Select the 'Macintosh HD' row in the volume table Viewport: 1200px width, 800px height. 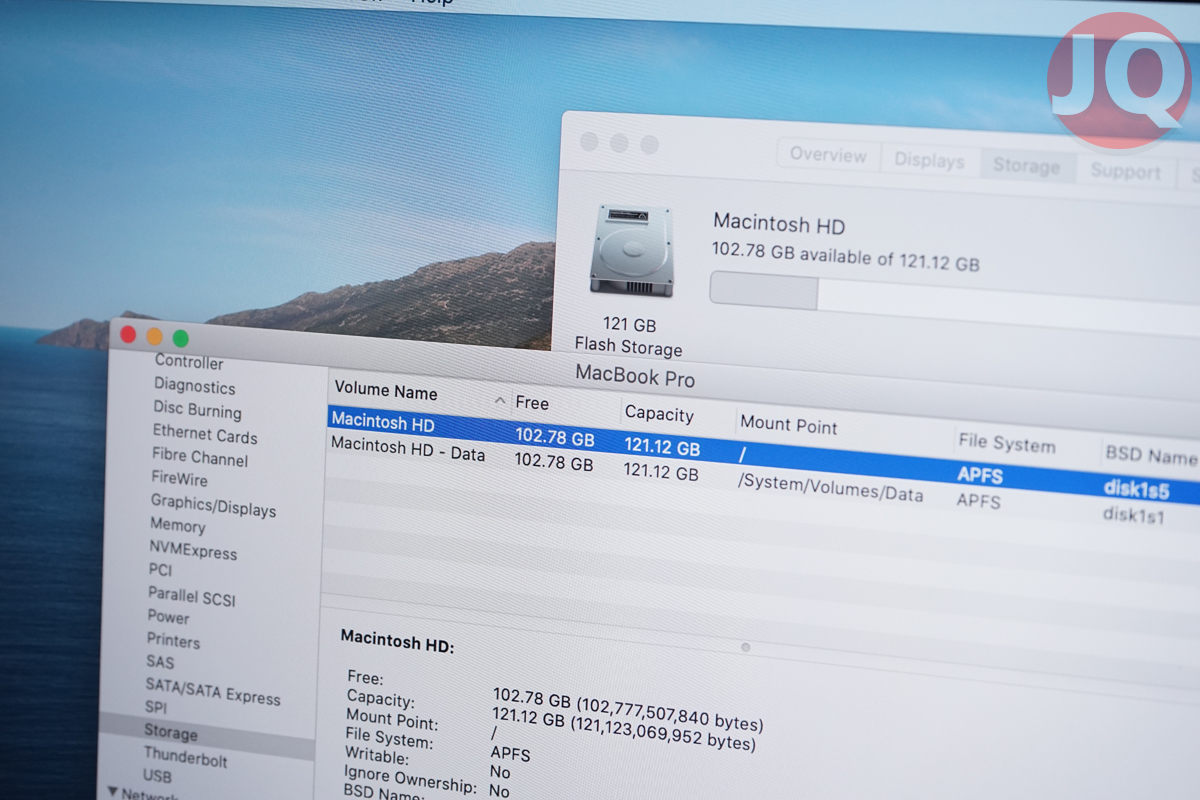pyautogui.click(x=764, y=455)
